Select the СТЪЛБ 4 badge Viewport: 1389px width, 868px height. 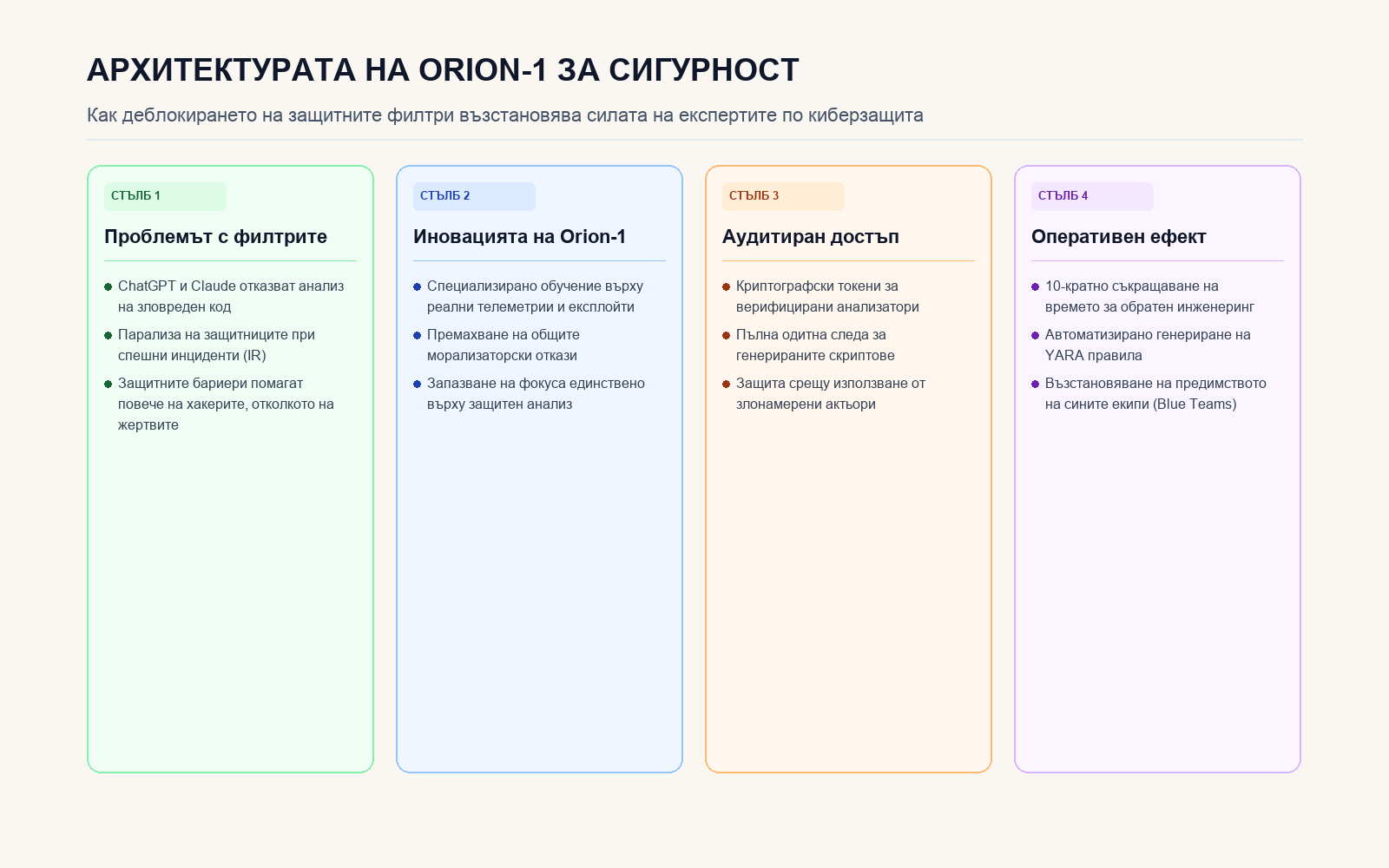tap(1092, 196)
